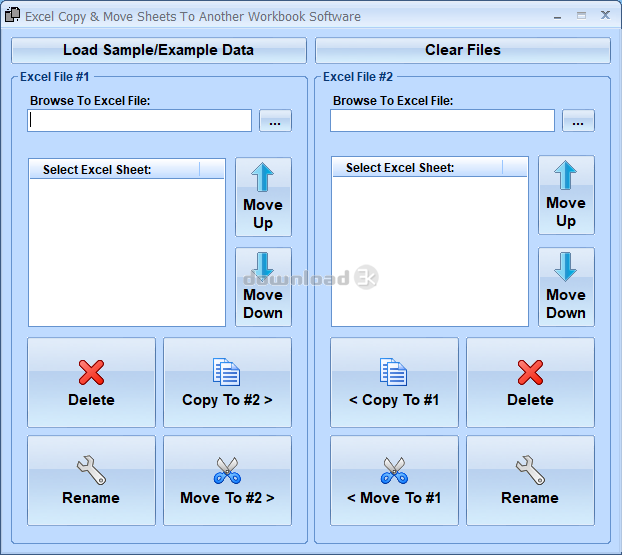Open file browser for Excel File #2
The width and height of the screenshot is (622, 555).
tap(578, 121)
